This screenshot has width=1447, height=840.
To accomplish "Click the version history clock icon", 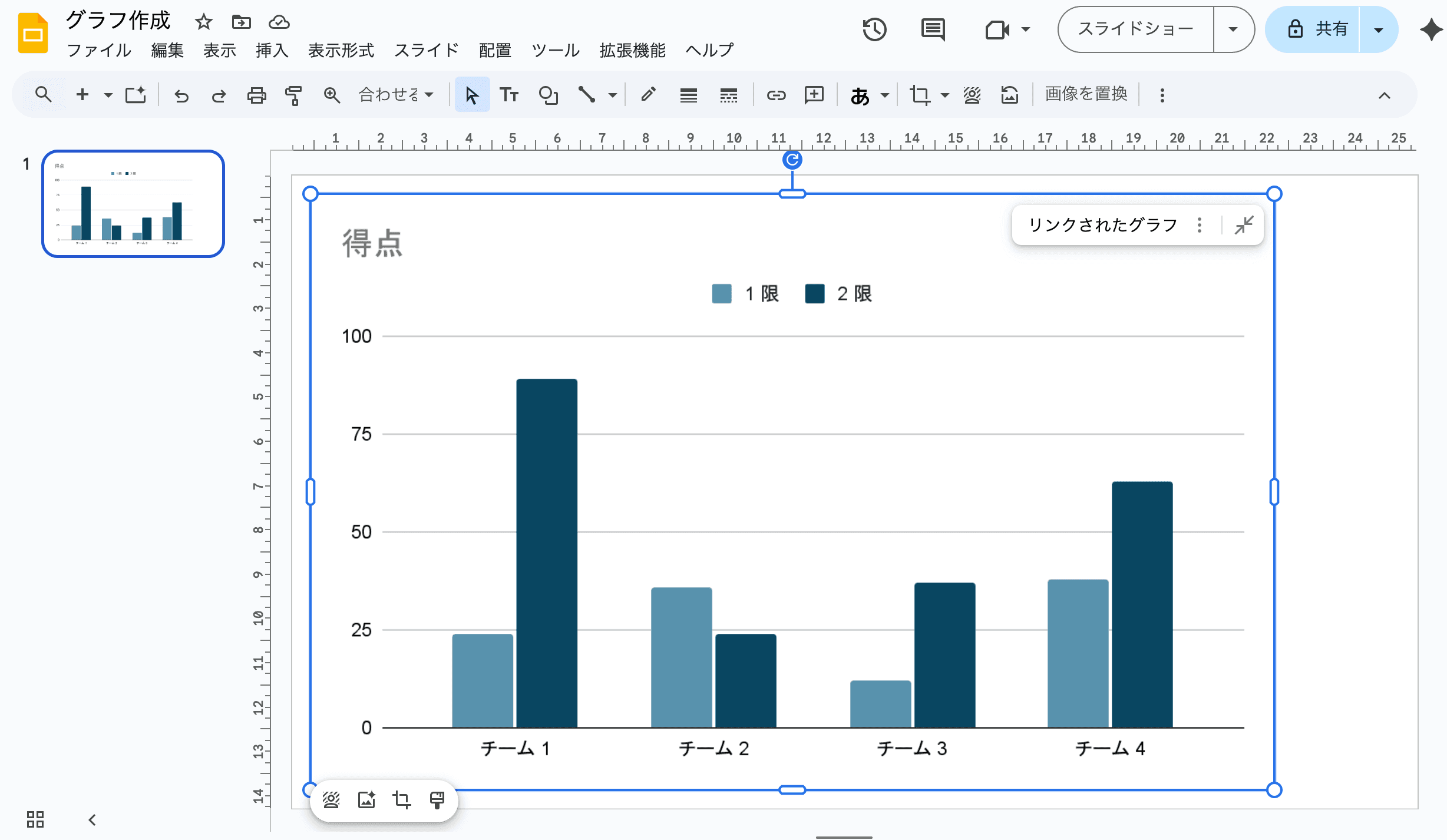I will (874, 29).
